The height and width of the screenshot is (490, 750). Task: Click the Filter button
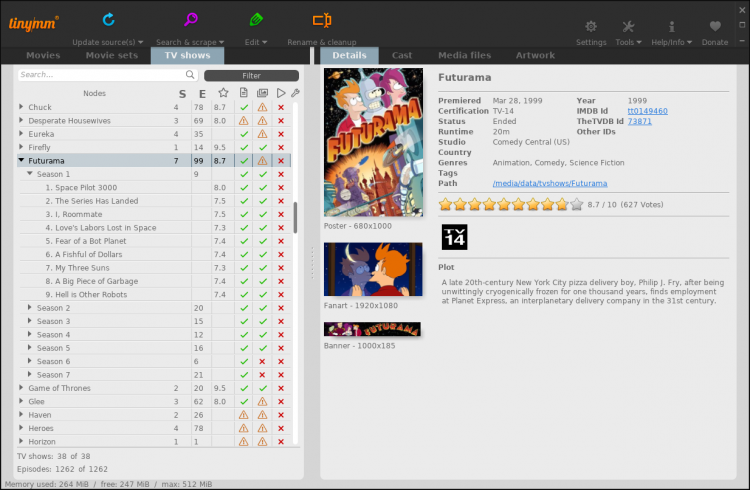coord(251,75)
